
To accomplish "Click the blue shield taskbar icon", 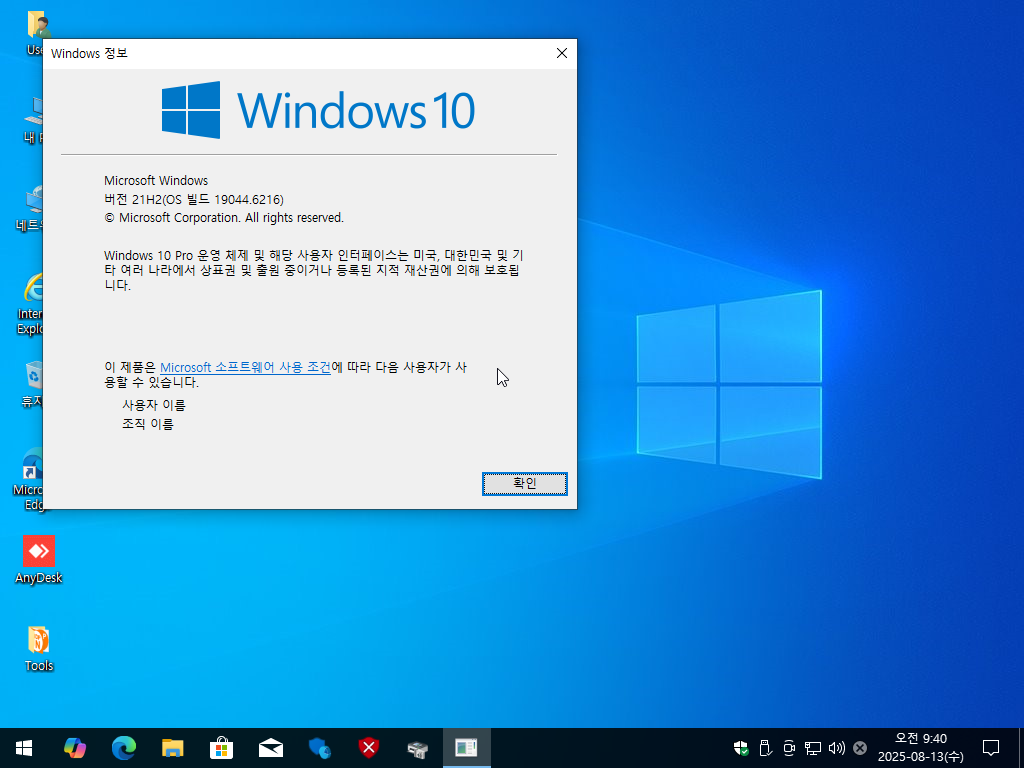I will click(x=319, y=748).
